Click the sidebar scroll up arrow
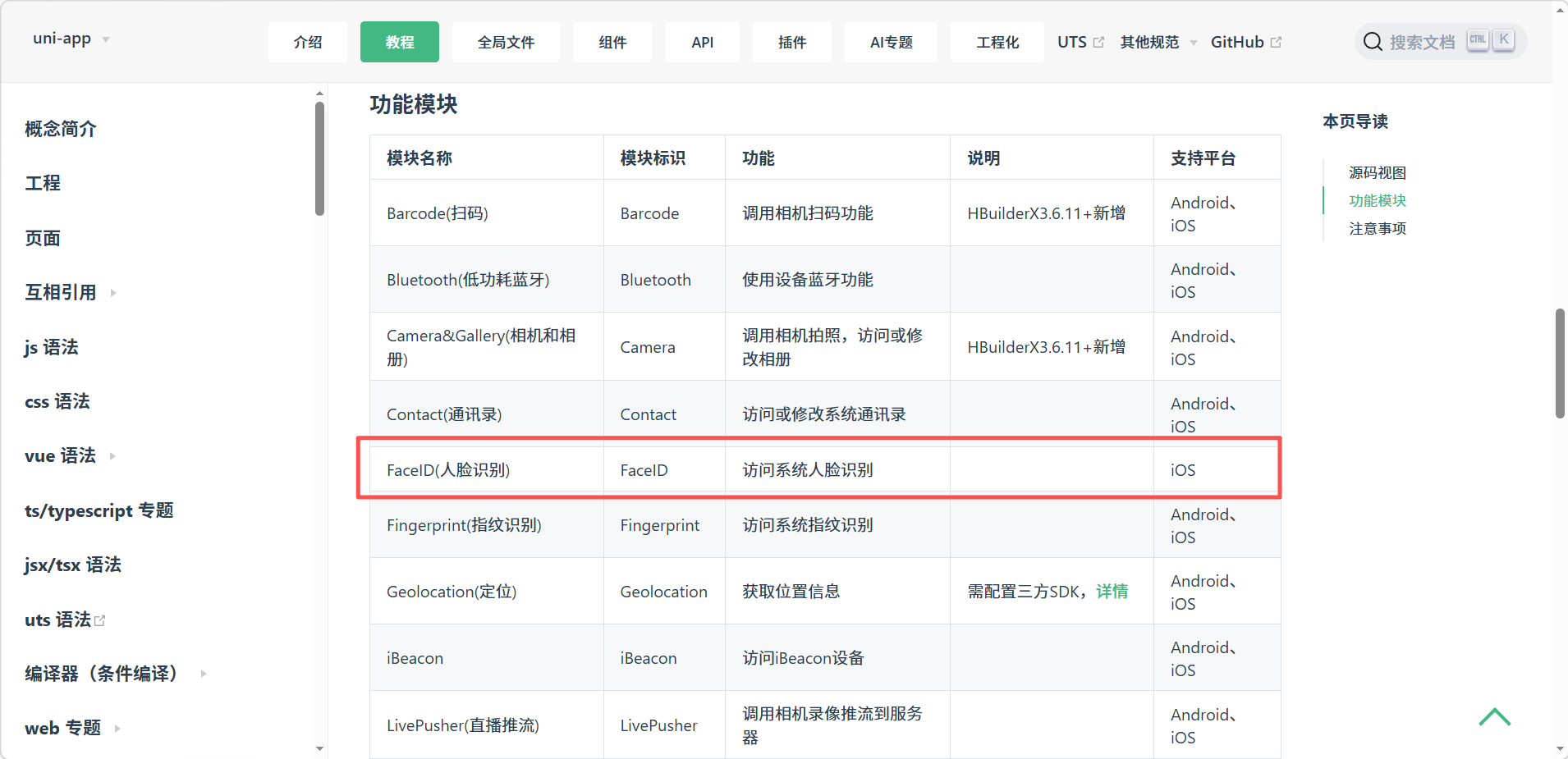This screenshot has width=1568, height=759. coord(319,94)
